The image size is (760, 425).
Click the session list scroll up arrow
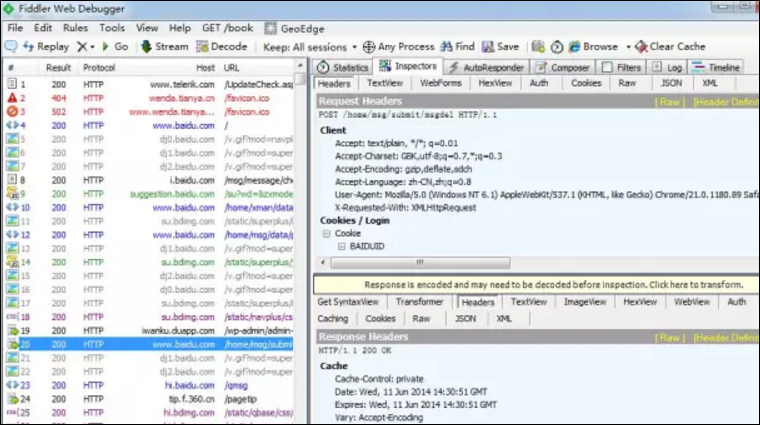pos(301,65)
